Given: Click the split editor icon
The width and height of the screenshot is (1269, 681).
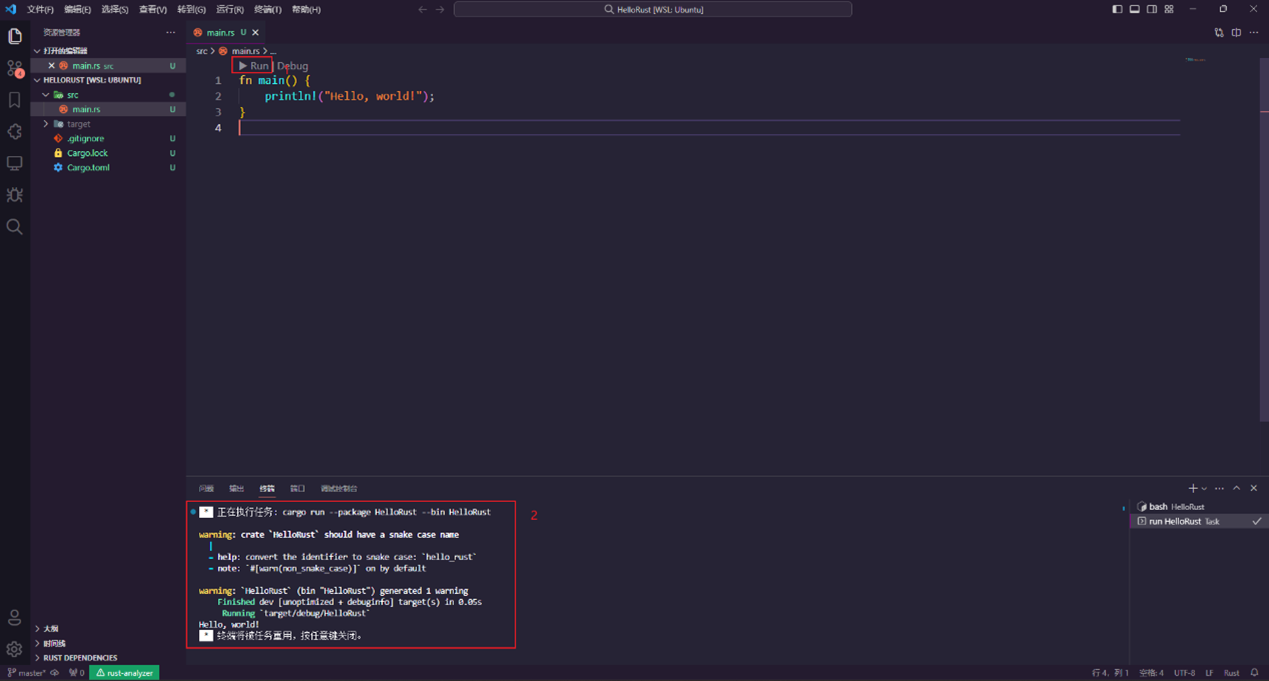Looking at the screenshot, I should [x=1236, y=32].
